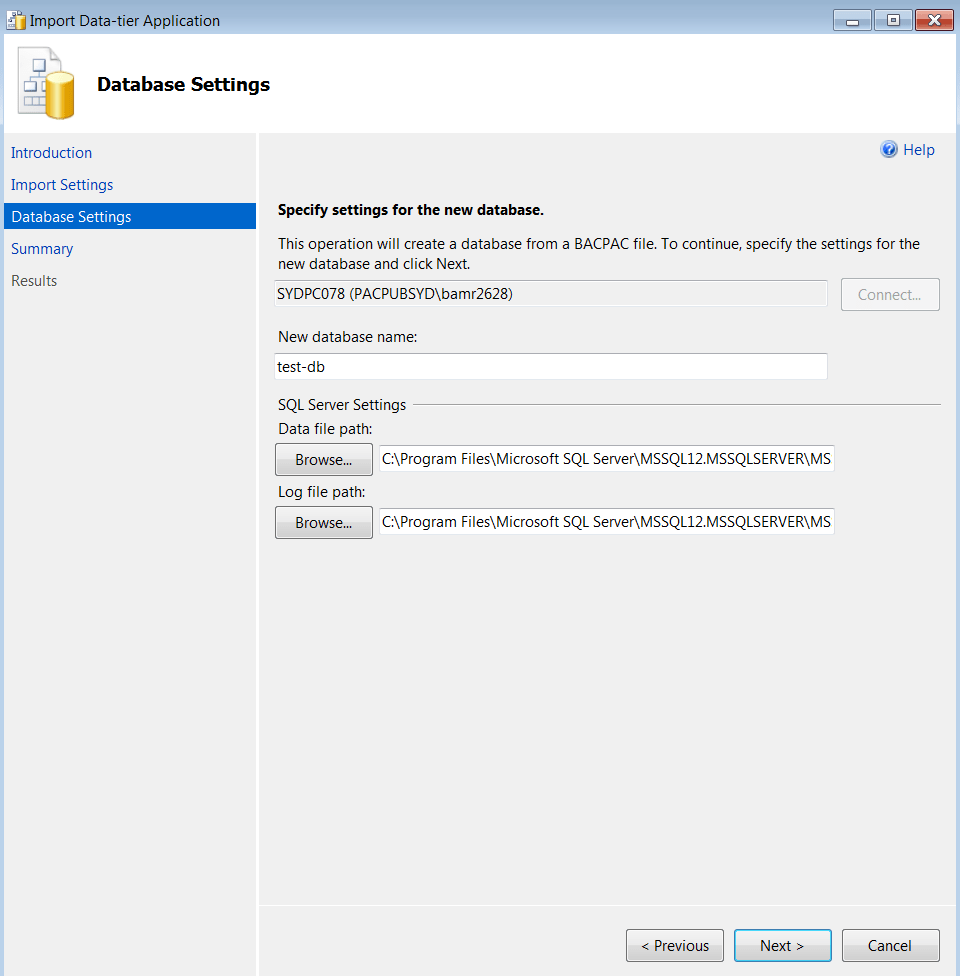Viewport: 960px width, 976px height.
Task: Open the Help link text
Action: click(918, 150)
